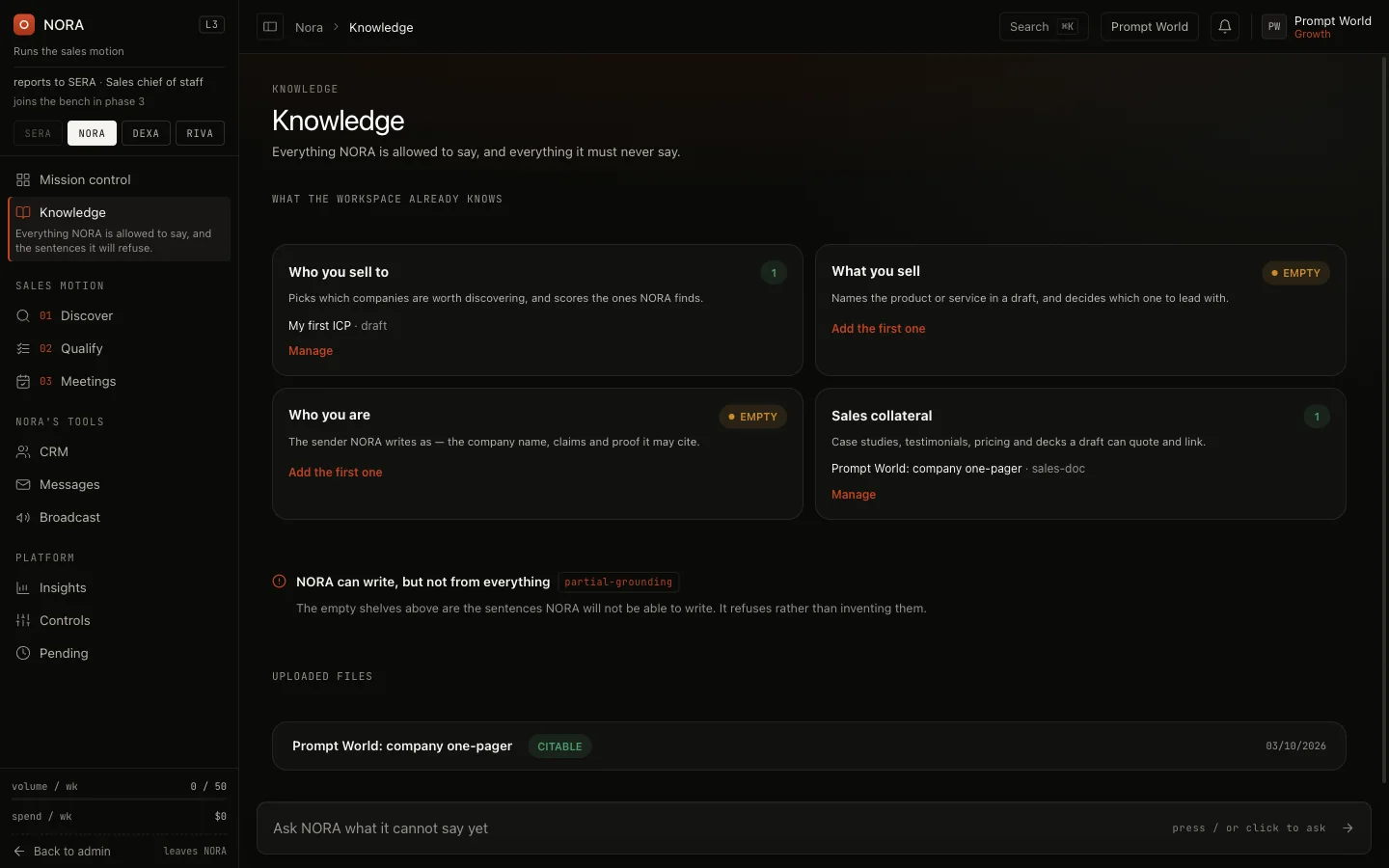The image size is (1389, 868).
Task: Click the Prompt World workspace button
Action: pyautogui.click(x=1150, y=27)
